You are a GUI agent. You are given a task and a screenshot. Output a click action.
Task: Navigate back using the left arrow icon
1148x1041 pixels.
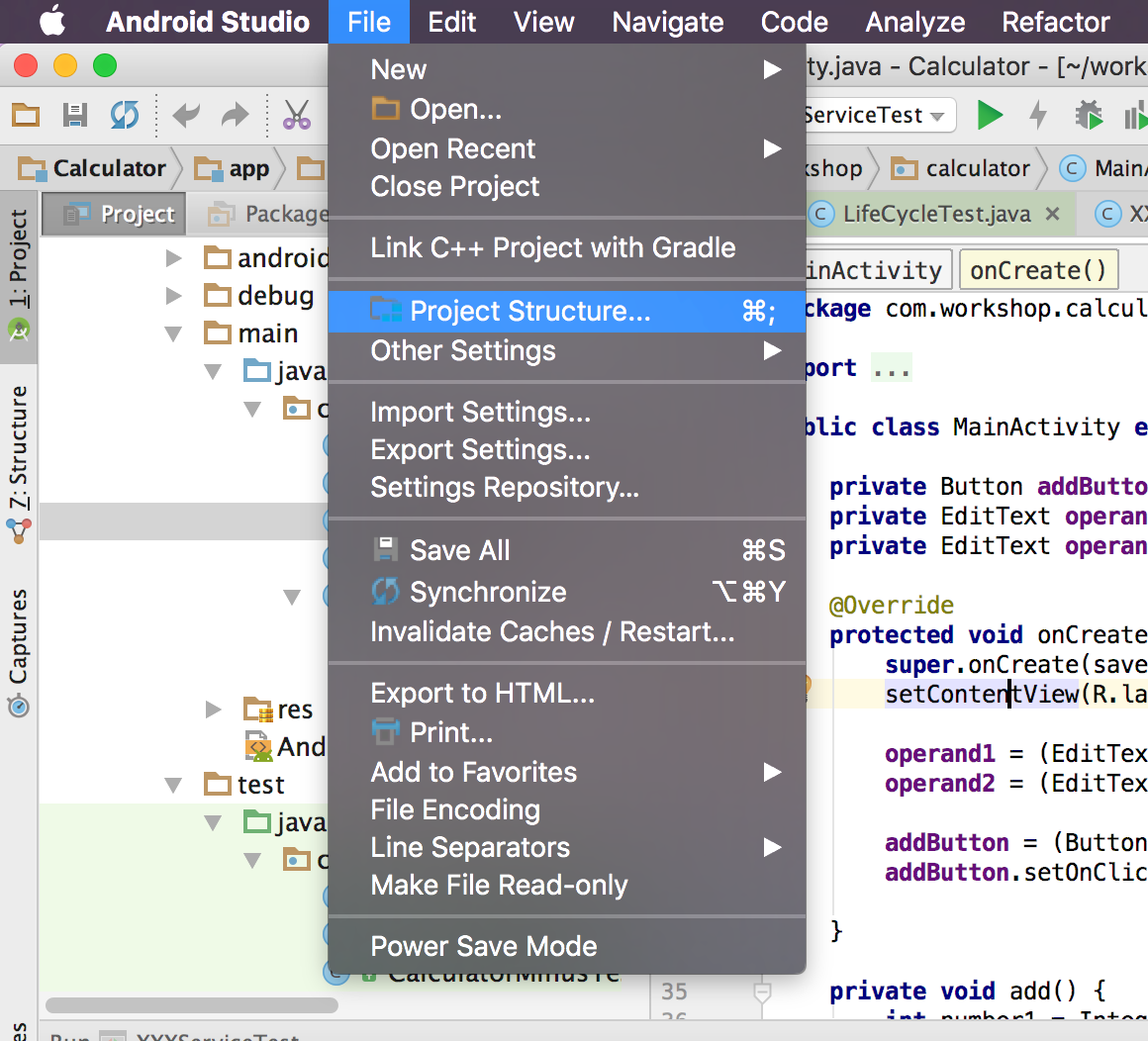point(188,115)
